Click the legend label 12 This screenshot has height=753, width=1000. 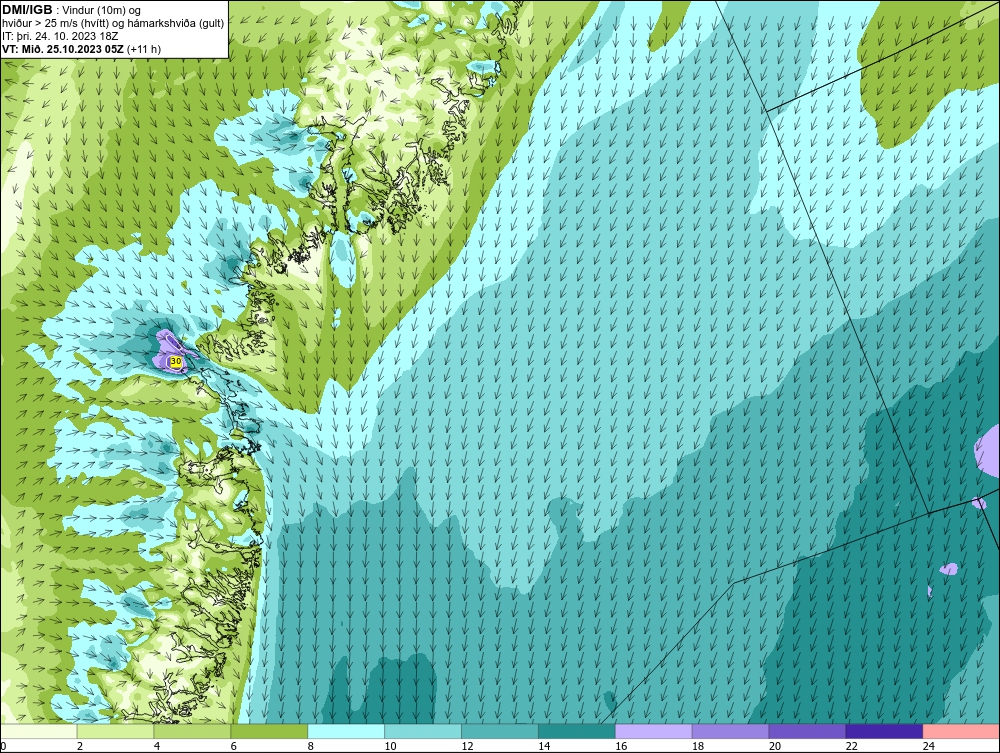tap(467, 746)
